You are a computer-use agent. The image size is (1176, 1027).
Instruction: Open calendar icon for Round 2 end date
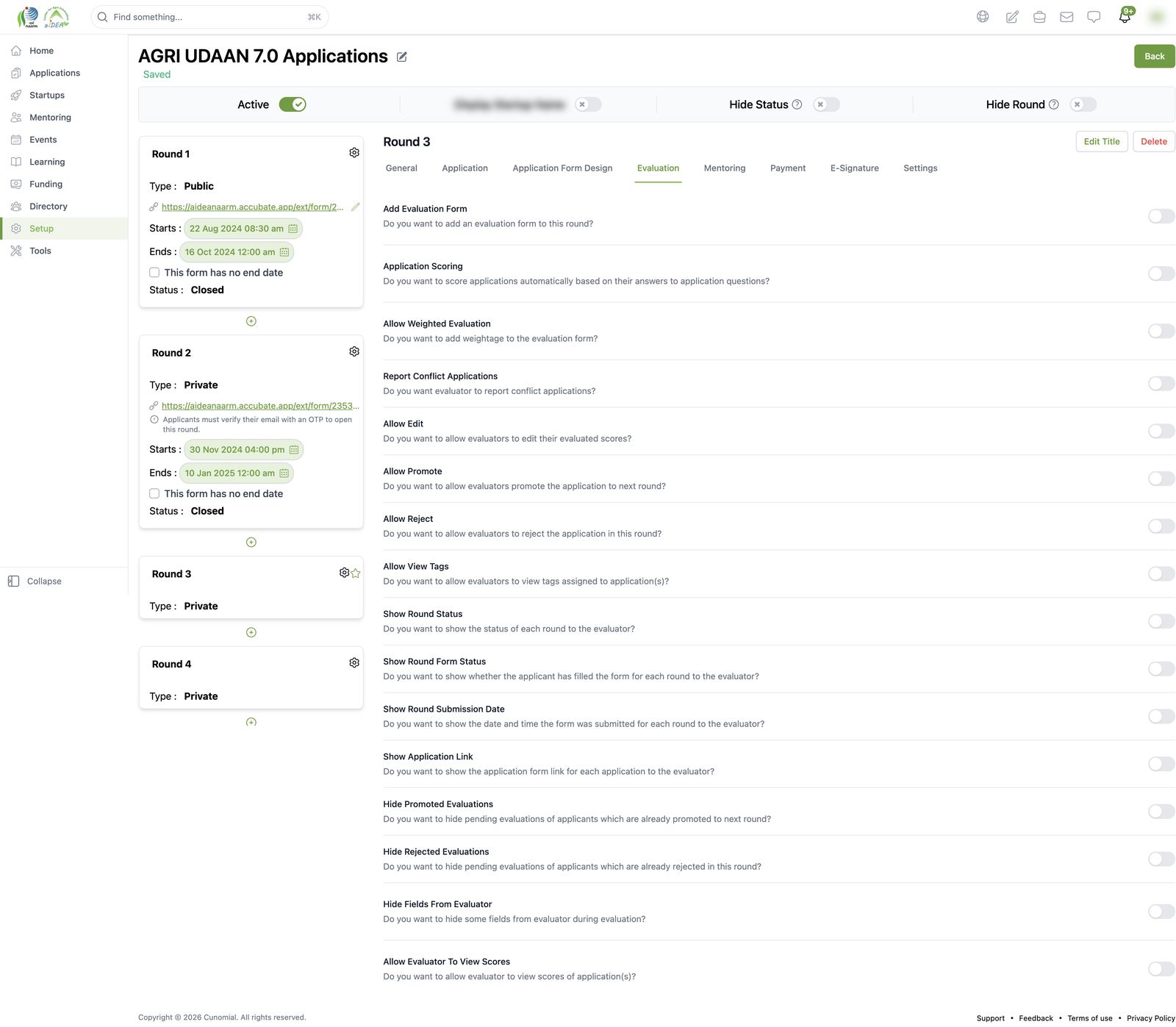(284, 473)
